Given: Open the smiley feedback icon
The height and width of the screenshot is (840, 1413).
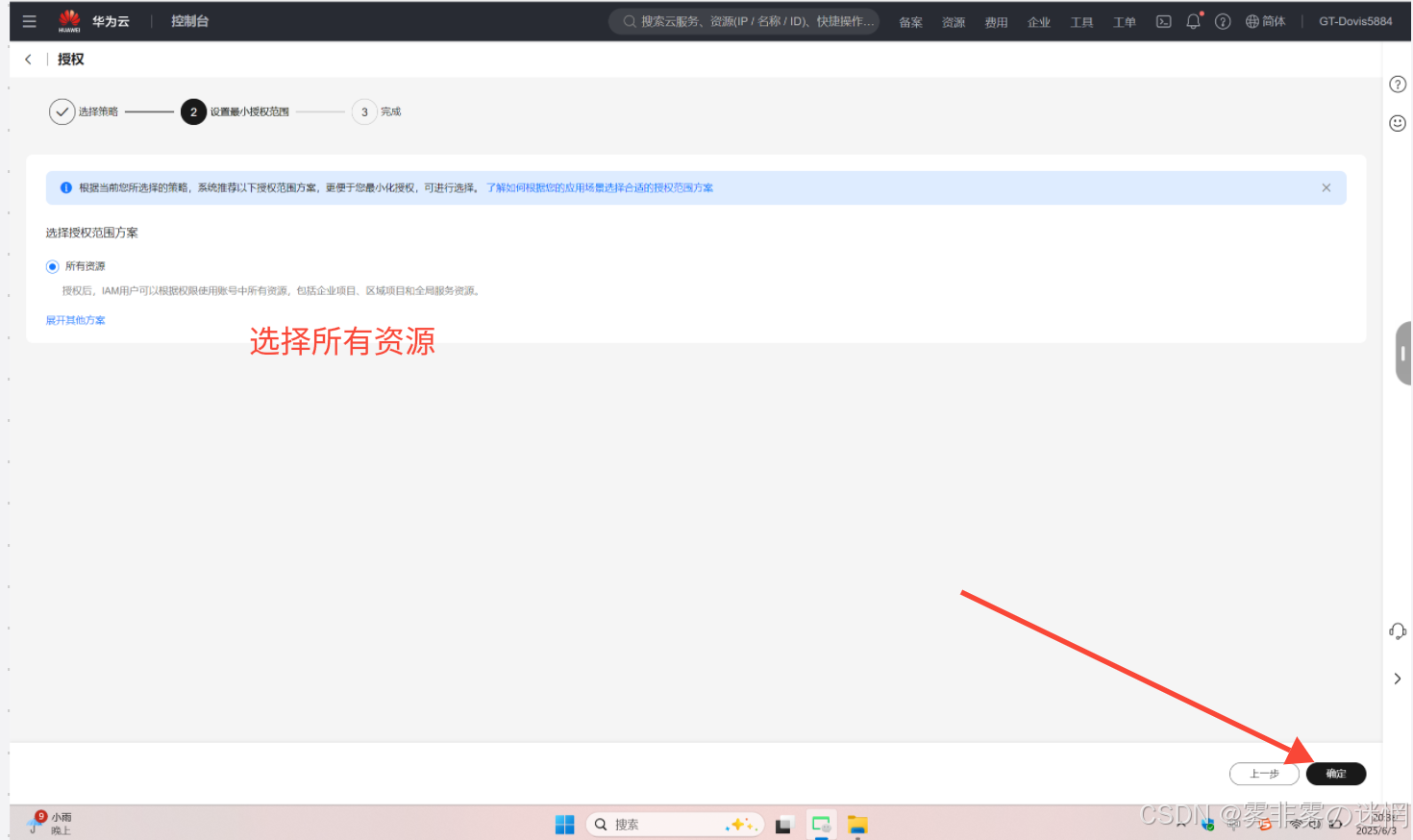Looking at the screenshot, I should point(1398,123).
